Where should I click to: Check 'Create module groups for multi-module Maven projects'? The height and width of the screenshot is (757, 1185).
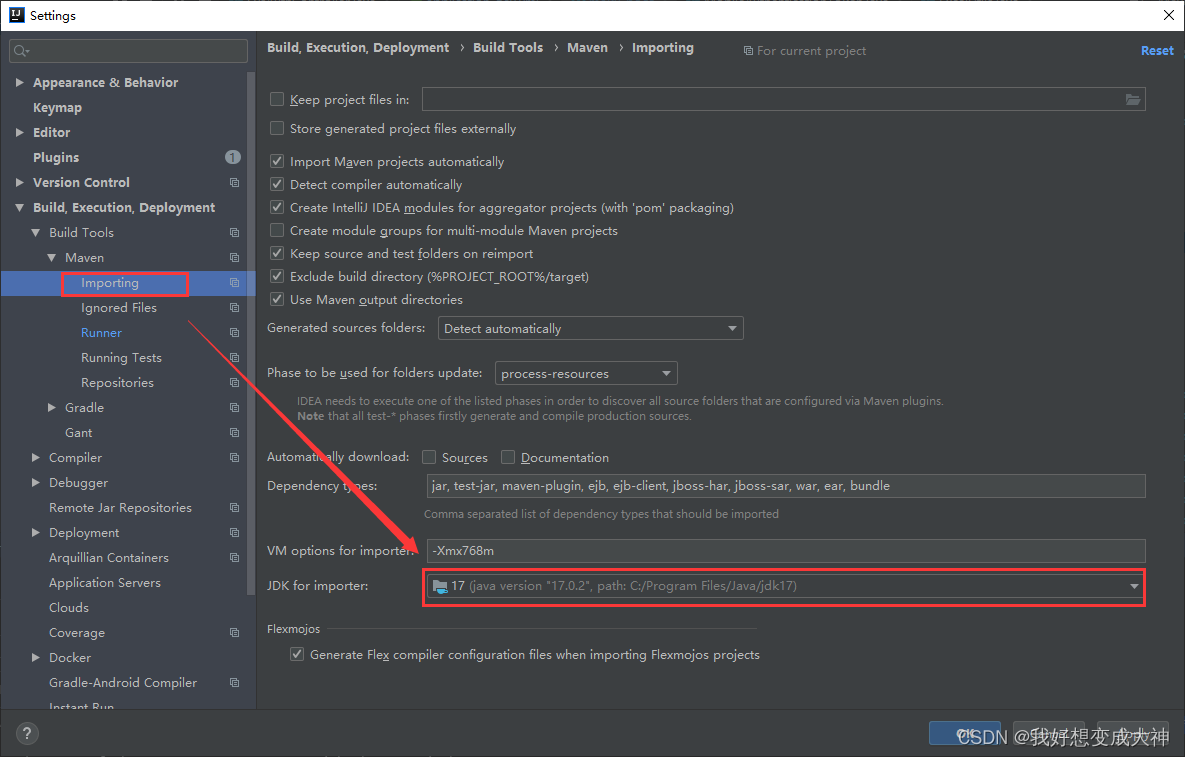click(x=277, y=230)
